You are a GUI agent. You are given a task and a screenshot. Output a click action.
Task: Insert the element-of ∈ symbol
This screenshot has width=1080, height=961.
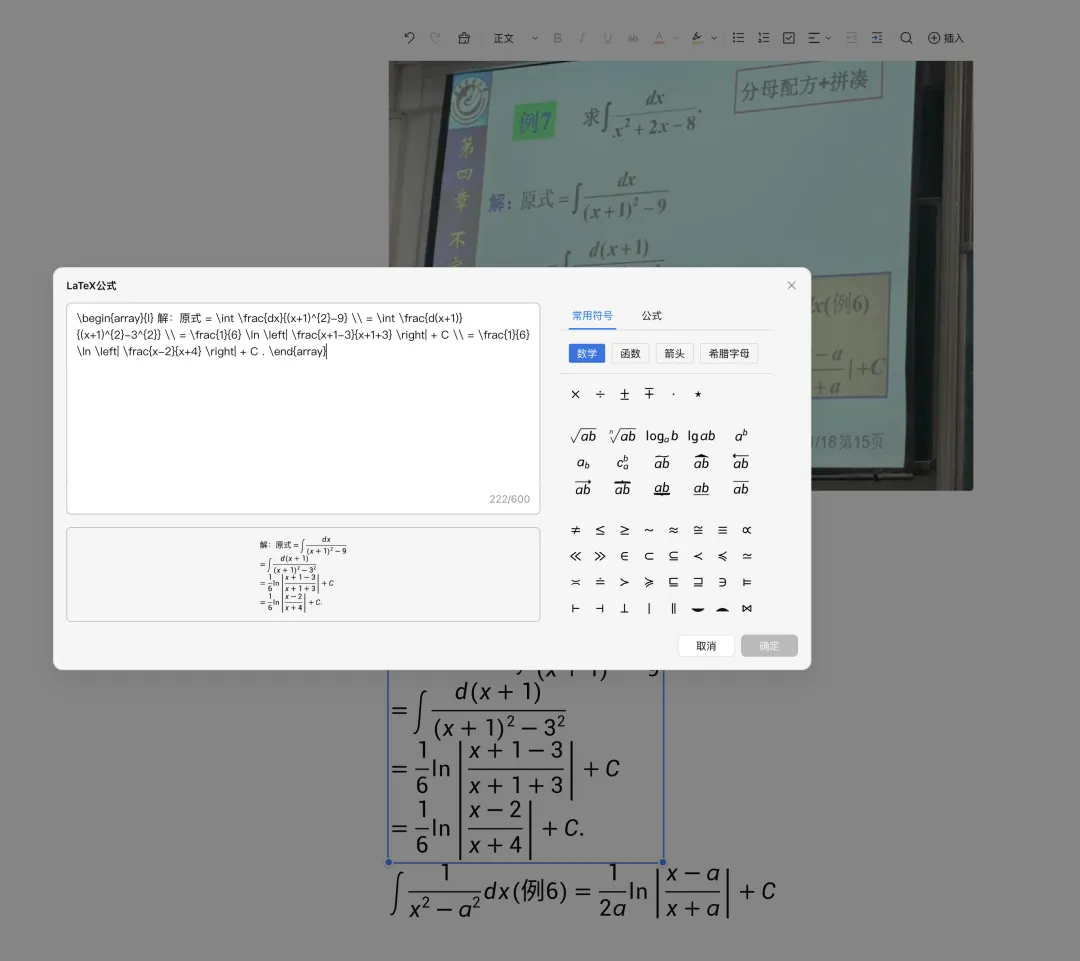[x=625, y=556]
